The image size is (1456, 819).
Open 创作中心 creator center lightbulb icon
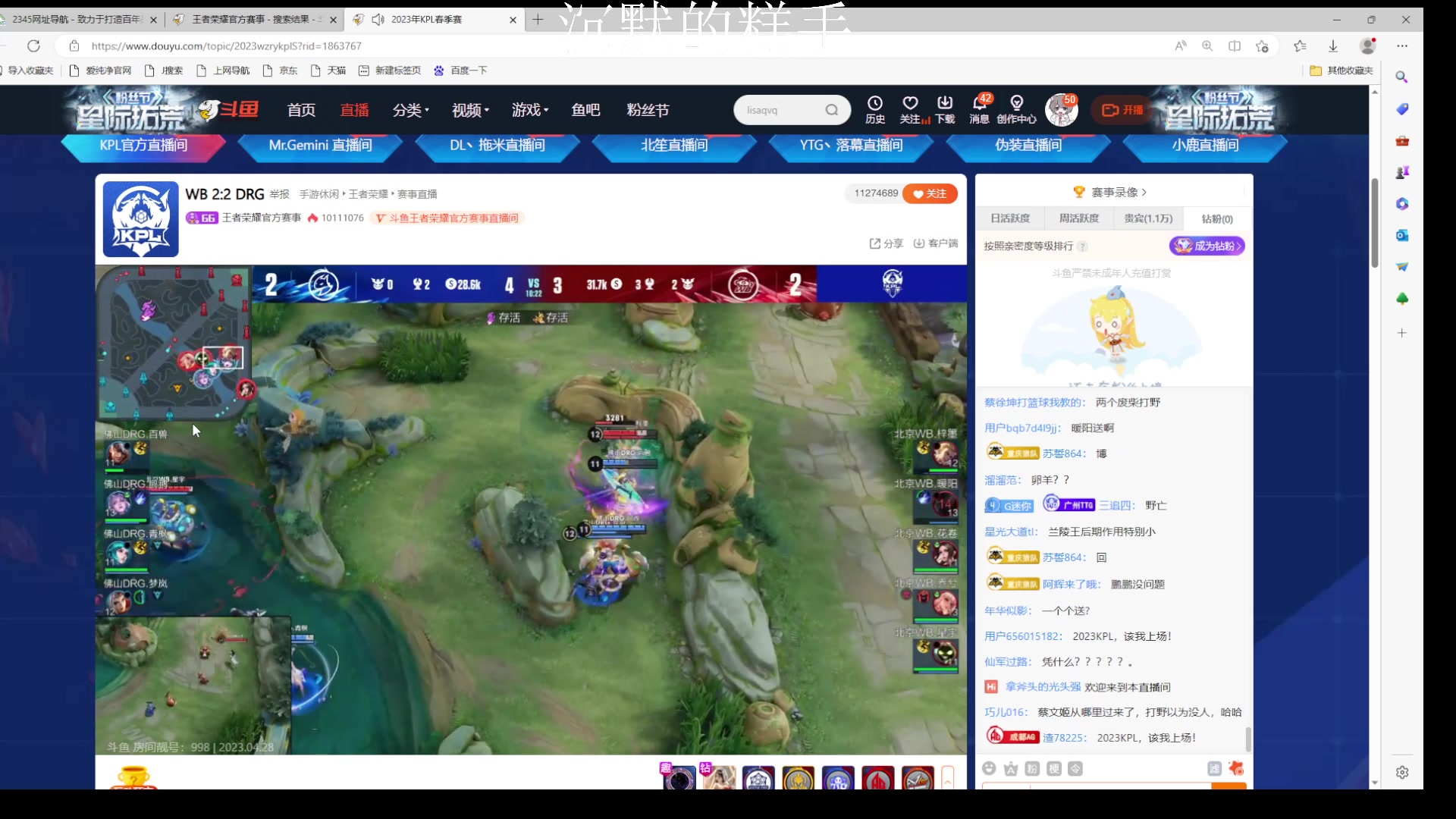coord(1016,103)
